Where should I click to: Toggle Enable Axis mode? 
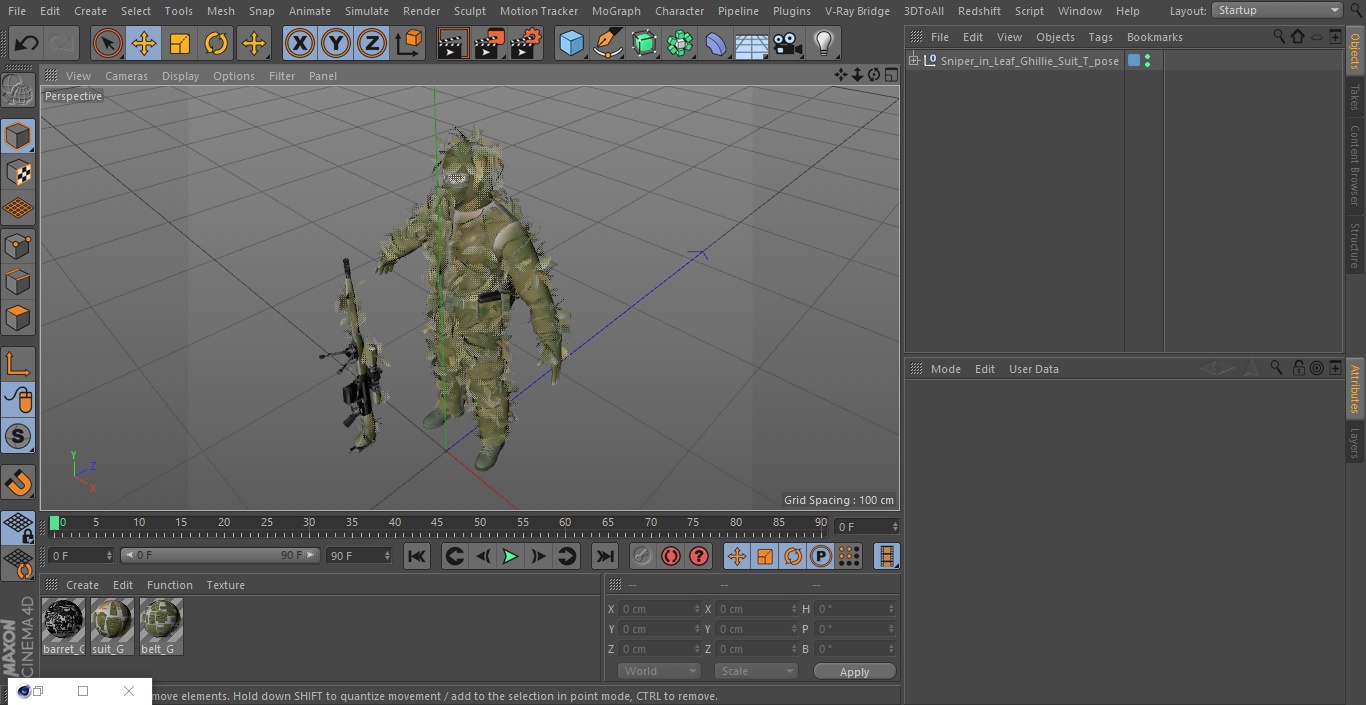tap(18, 364)
